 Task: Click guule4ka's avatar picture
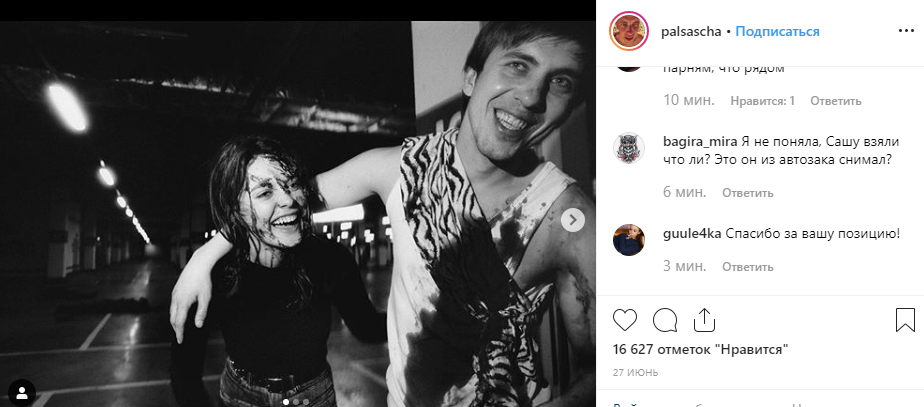click(629, 241)
